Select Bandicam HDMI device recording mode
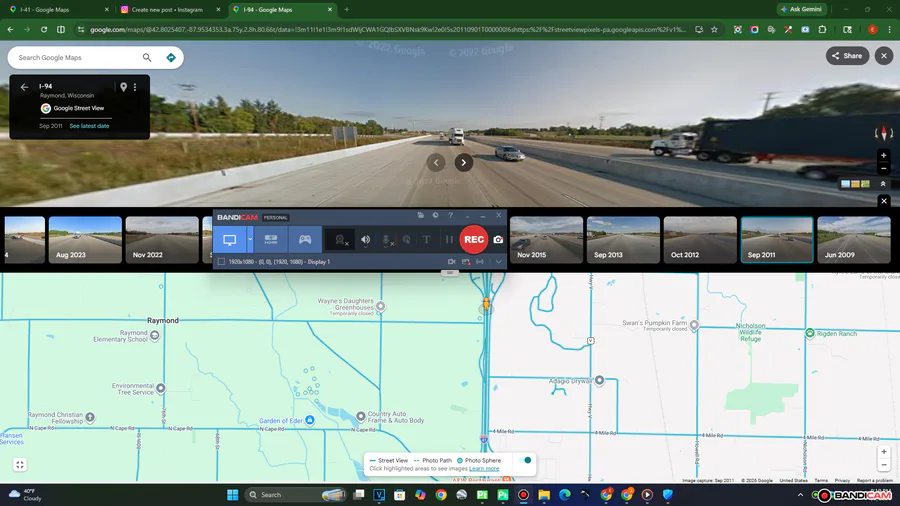The height and width of the screenshot is (506, 900). point(271,240)
